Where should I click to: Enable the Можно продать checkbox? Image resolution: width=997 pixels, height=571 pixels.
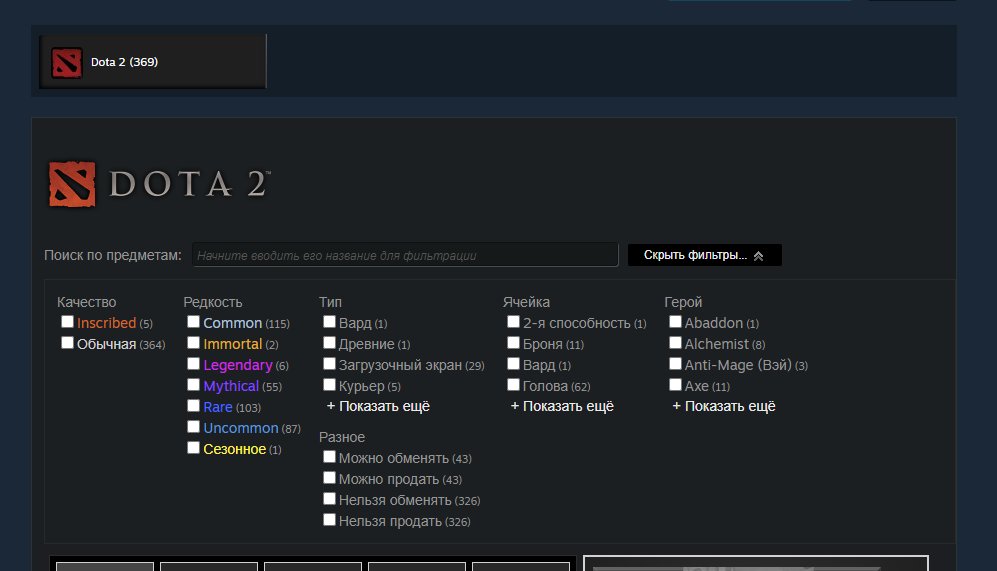click(330, 478)
